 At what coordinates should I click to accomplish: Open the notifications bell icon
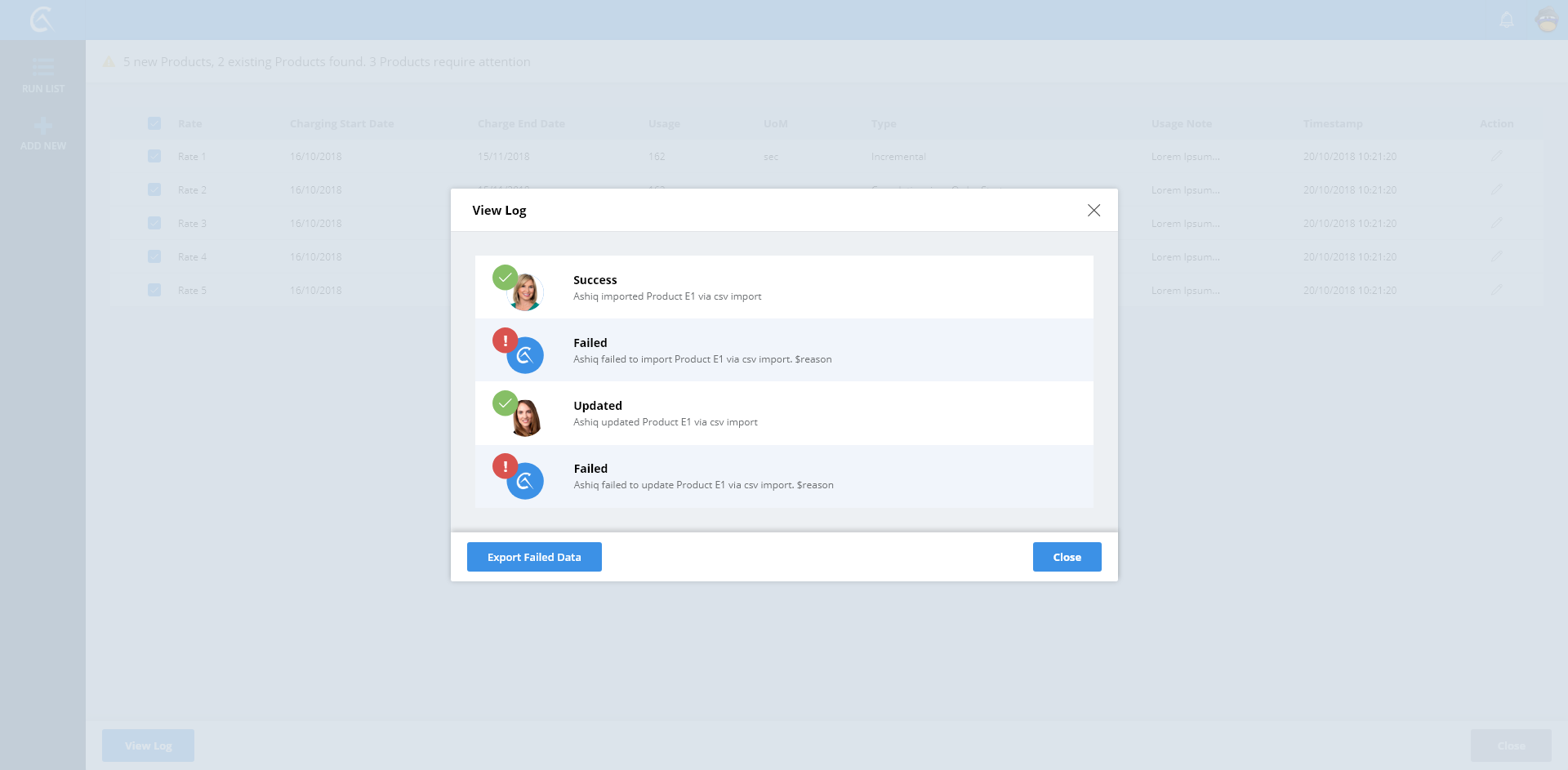point(1507,20)
